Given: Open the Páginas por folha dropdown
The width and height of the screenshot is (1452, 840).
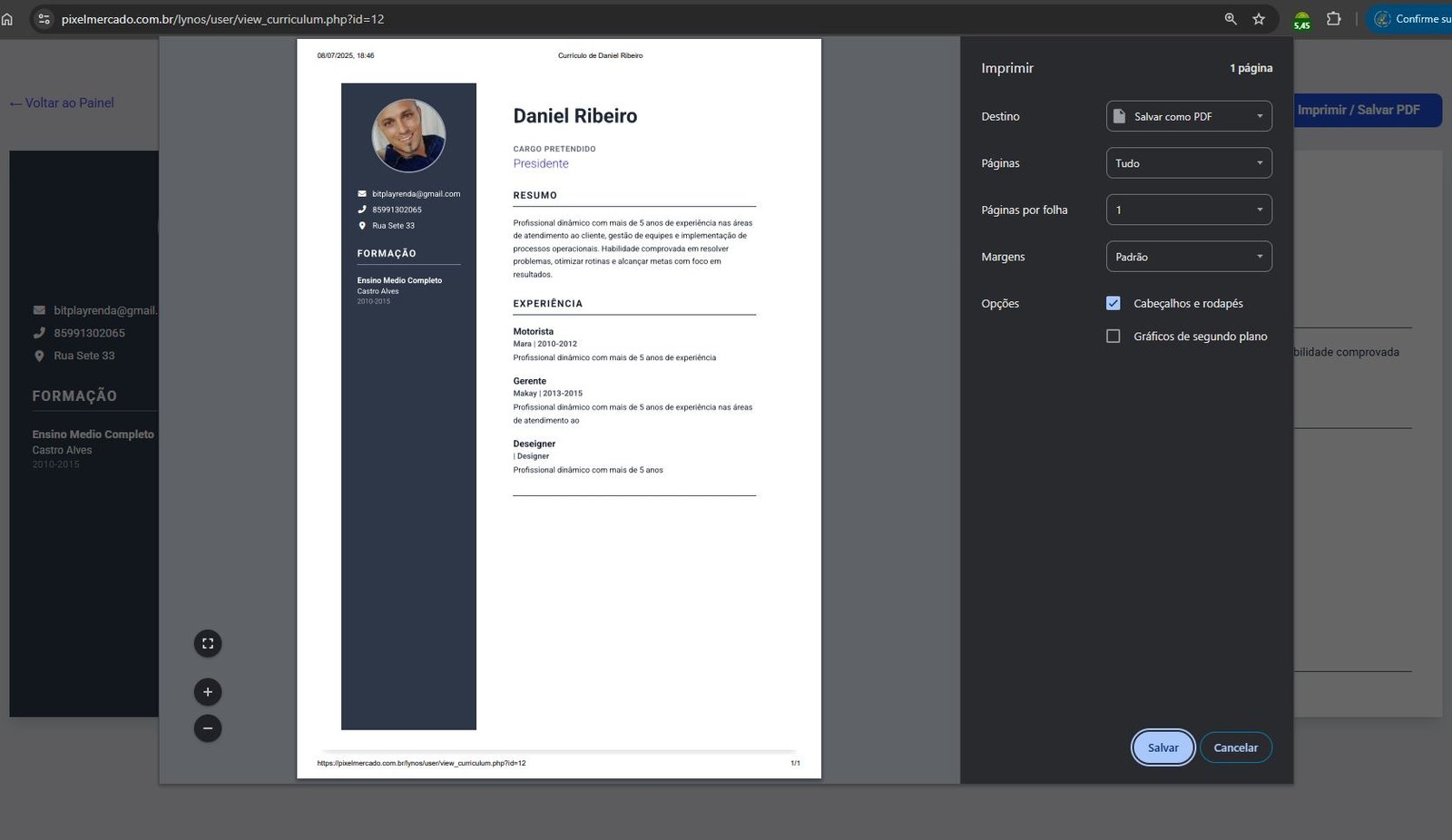Looking at the screenshot, I should point(1189,210).
